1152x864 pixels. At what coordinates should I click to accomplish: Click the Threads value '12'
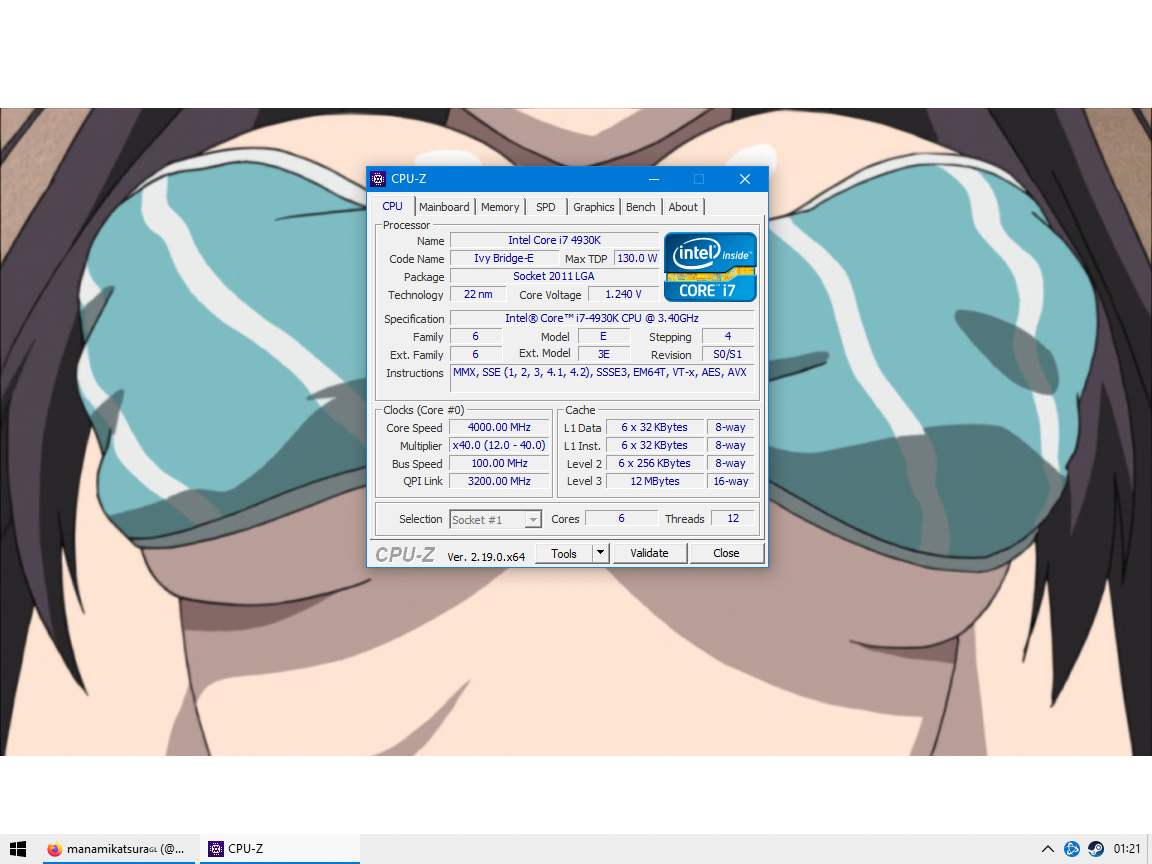point(732,518)
